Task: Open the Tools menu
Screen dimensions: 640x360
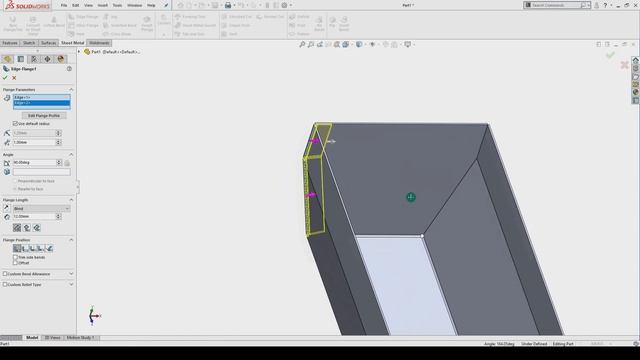Action: coord(117,5)
